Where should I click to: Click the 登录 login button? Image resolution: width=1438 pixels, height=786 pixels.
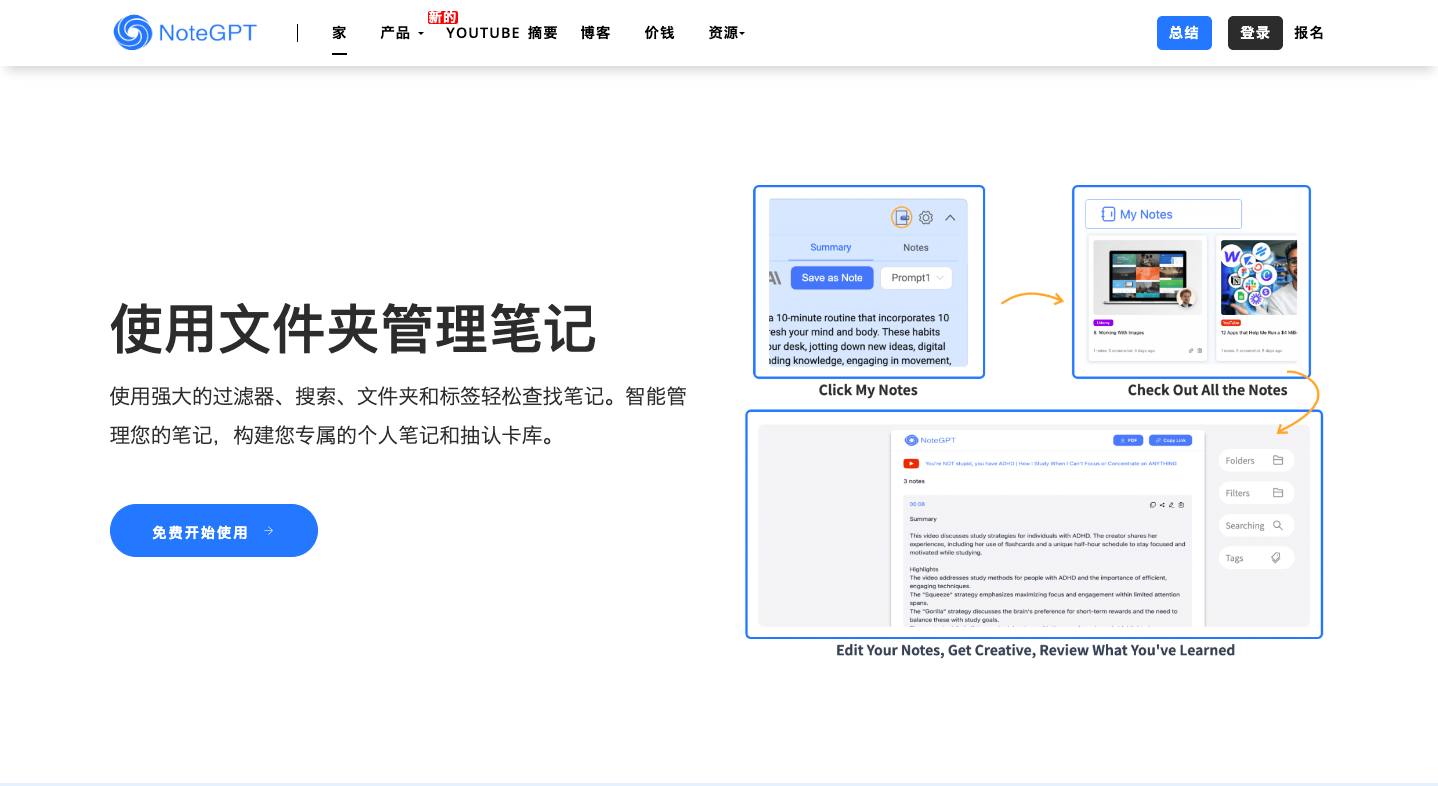coord(1254,33)
